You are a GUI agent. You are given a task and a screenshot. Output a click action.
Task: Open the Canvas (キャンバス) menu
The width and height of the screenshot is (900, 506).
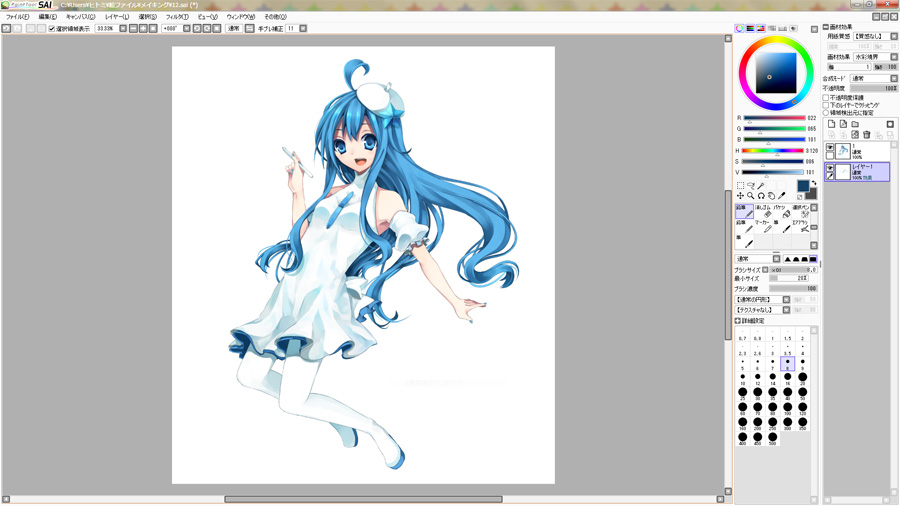81,17
